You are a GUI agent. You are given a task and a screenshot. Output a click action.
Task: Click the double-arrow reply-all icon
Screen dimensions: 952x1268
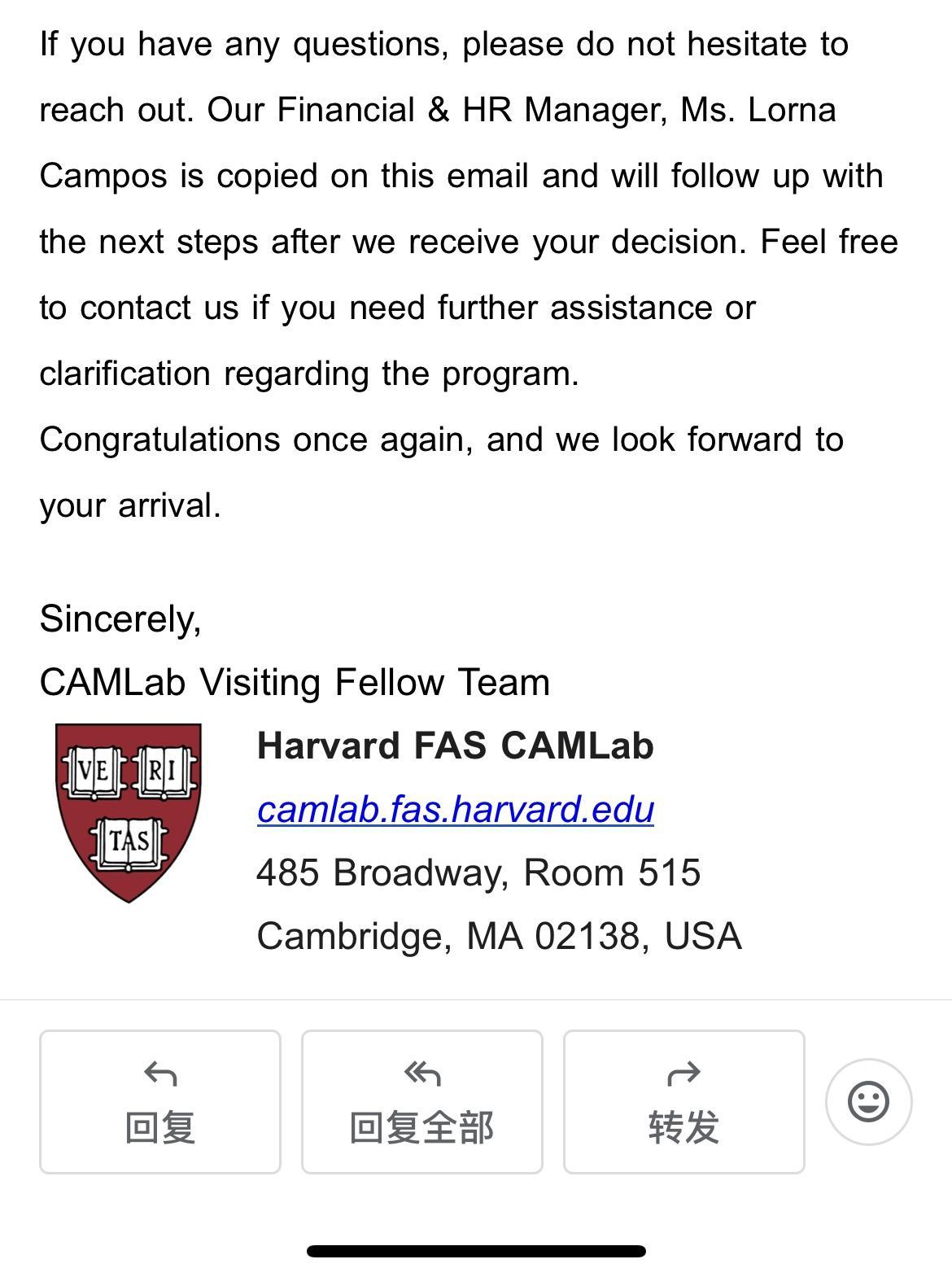(x=422, y=1074)
